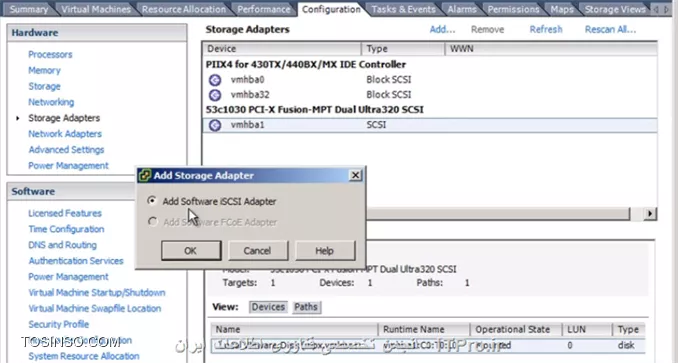Image resolution: width=678 pixels, height=363 pixels.
Task: Click the vmhba0 adapter icon
Action: 215,80
